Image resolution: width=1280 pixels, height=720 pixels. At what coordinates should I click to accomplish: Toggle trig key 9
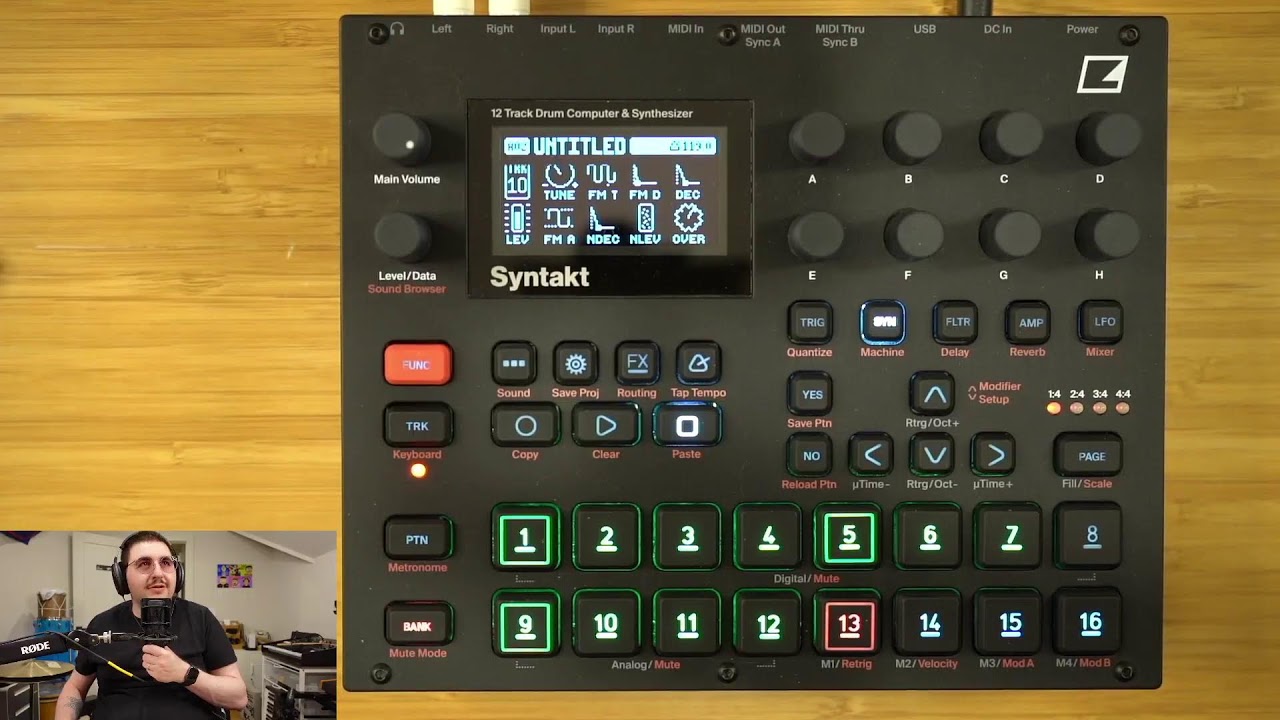(525, 625)
